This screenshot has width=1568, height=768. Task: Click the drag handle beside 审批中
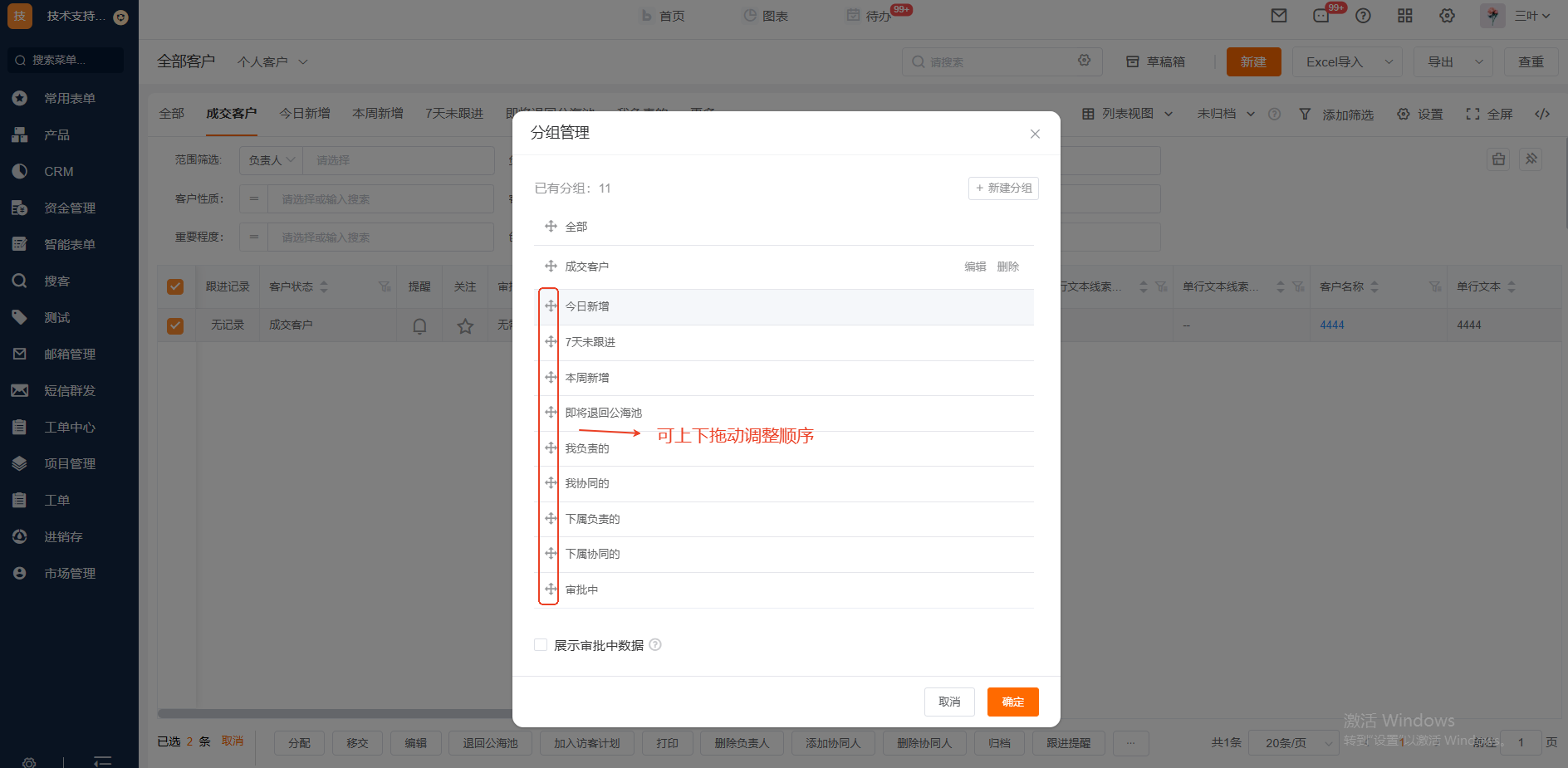coord(551,589)
